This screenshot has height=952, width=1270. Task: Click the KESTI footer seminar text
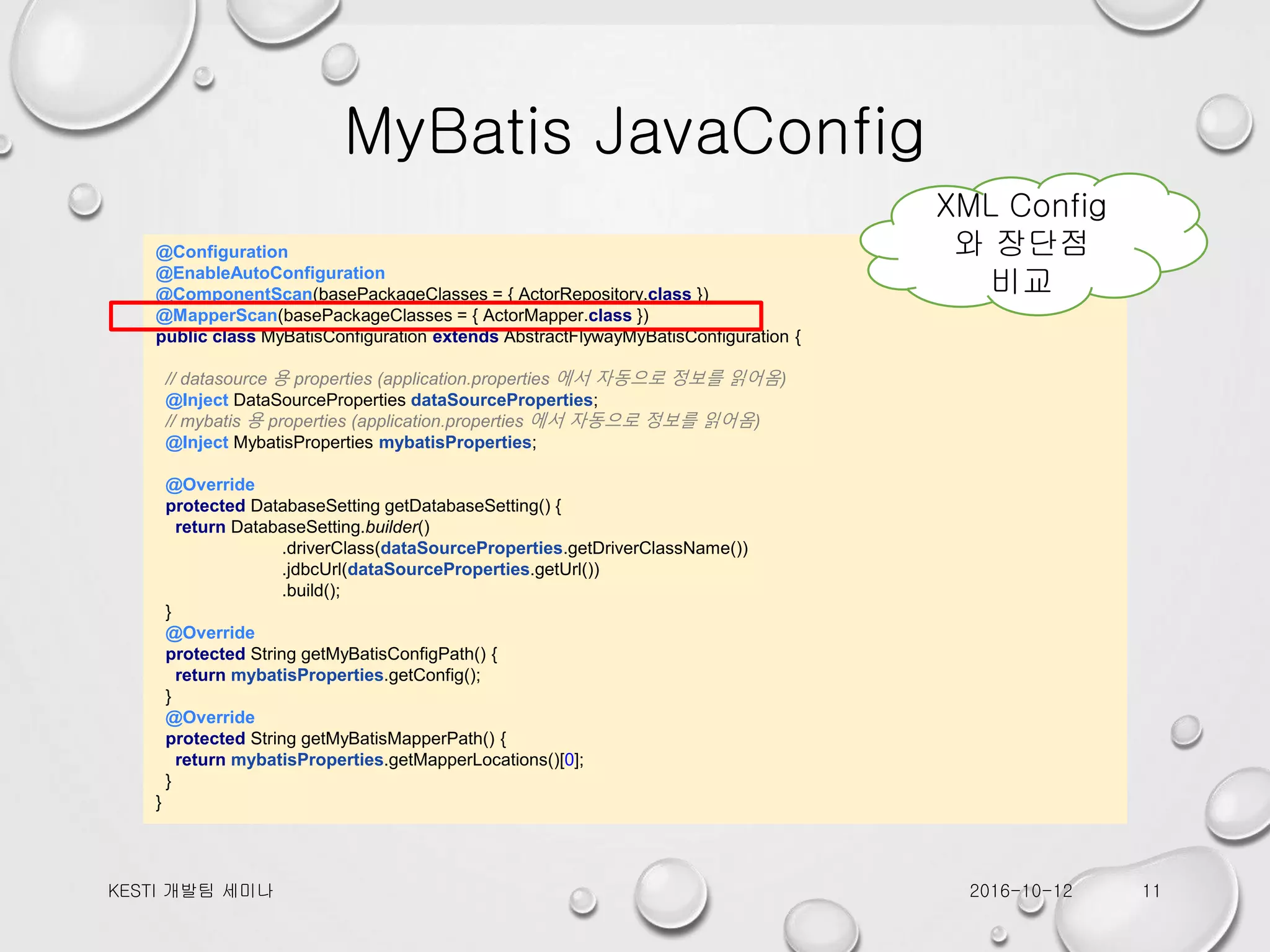190,891
